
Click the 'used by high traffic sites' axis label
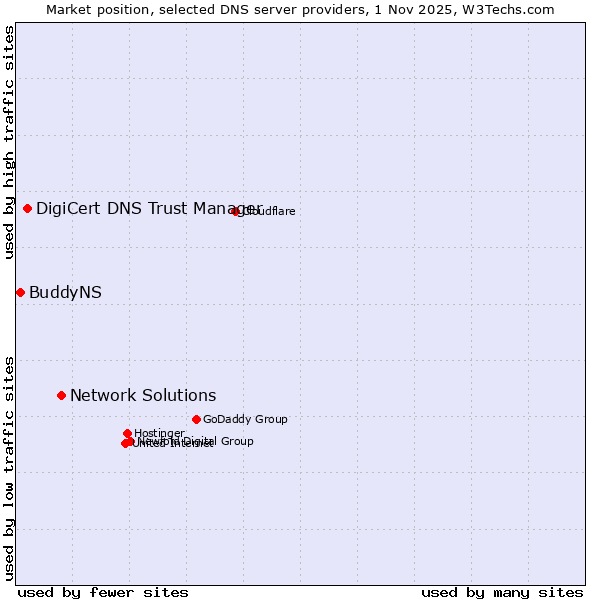(x=9, y=142)
